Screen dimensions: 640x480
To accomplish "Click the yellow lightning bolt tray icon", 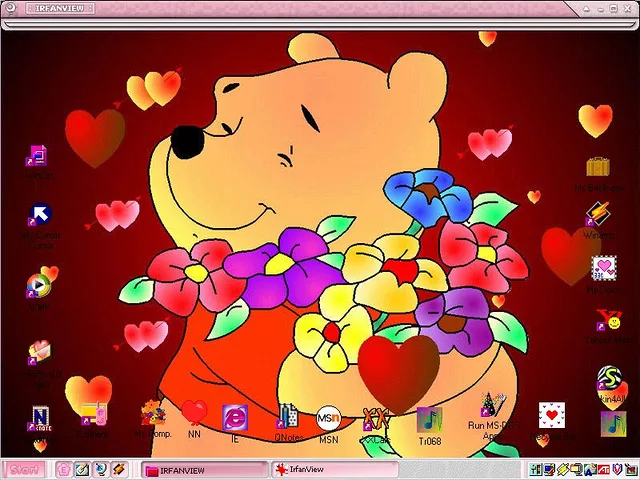I will click(562, 470).
